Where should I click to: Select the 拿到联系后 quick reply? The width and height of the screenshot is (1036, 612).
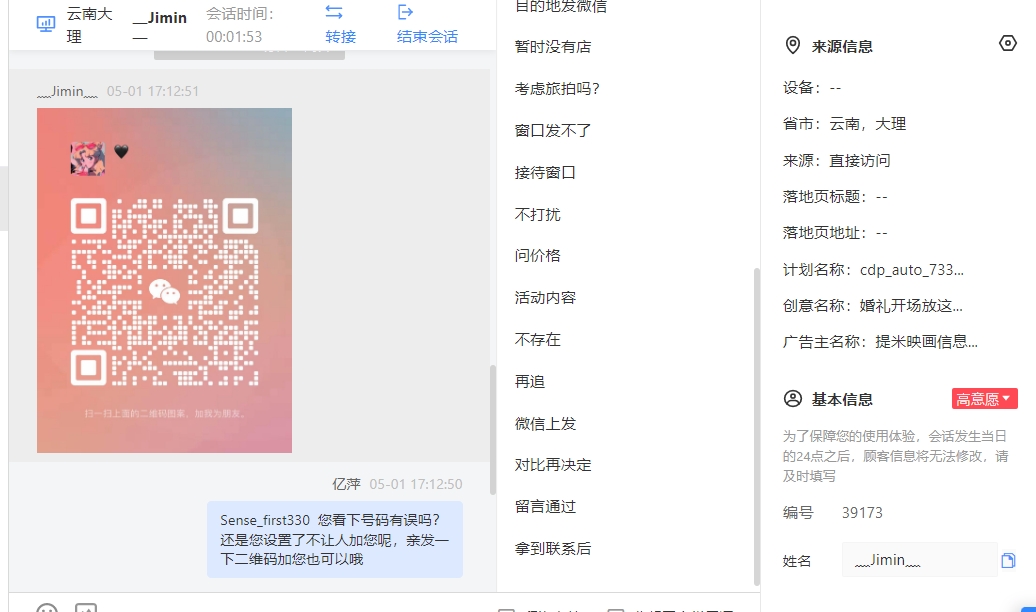(553, 549)
